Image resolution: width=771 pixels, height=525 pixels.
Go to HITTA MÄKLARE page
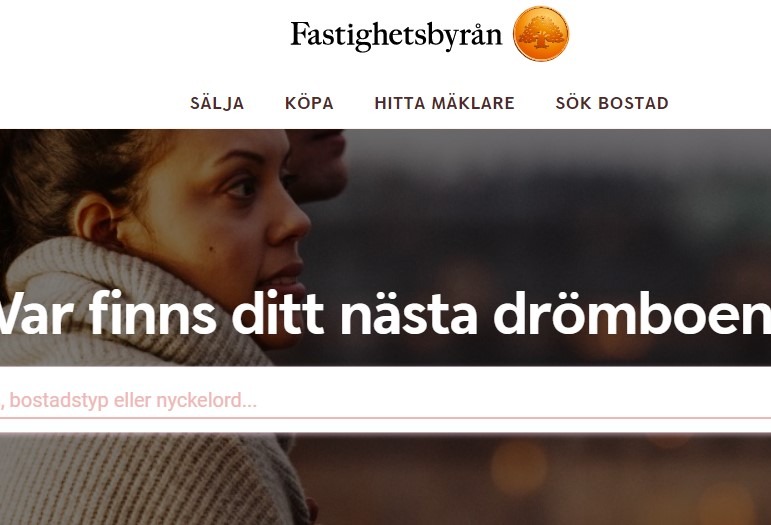445,103
